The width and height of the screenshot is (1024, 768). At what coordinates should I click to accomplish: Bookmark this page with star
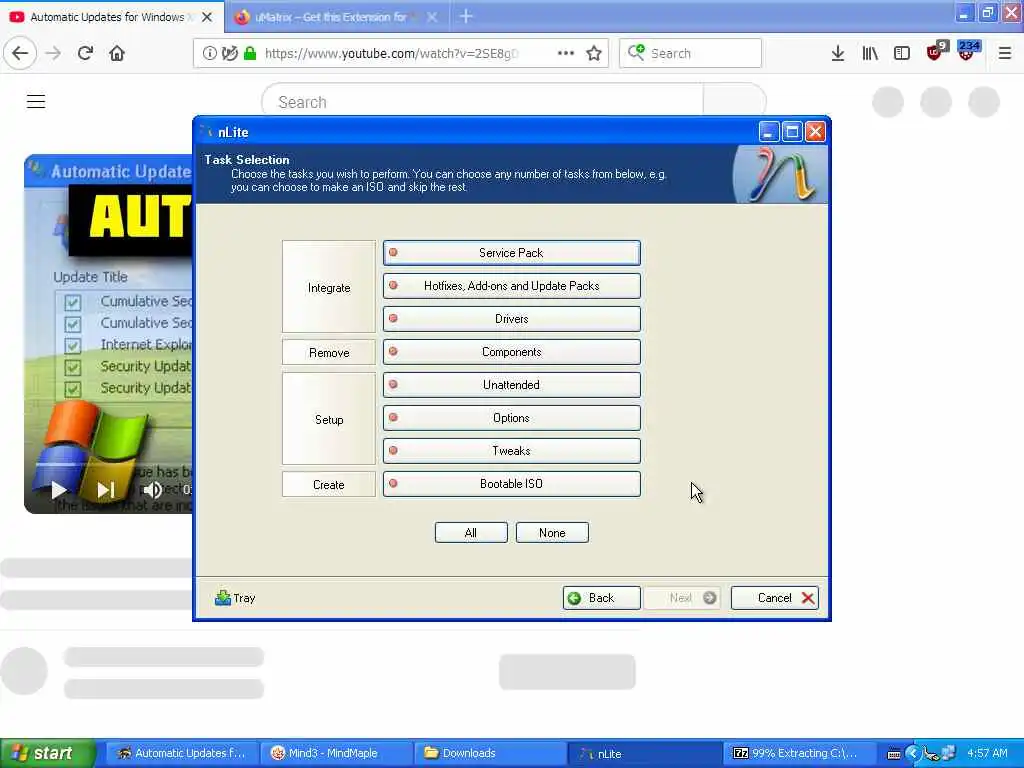pos(594,53)
